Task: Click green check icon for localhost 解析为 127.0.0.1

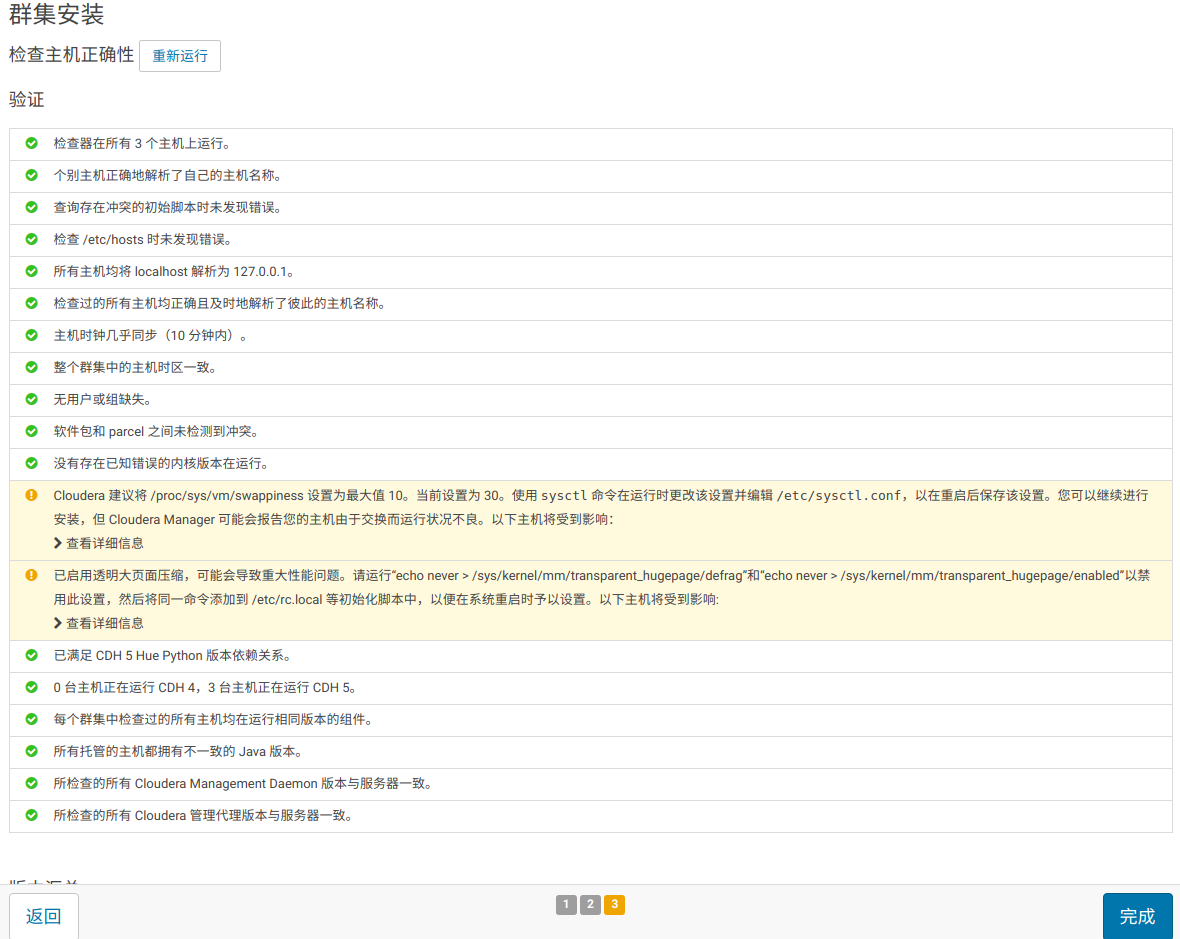Action: [32, 271]
